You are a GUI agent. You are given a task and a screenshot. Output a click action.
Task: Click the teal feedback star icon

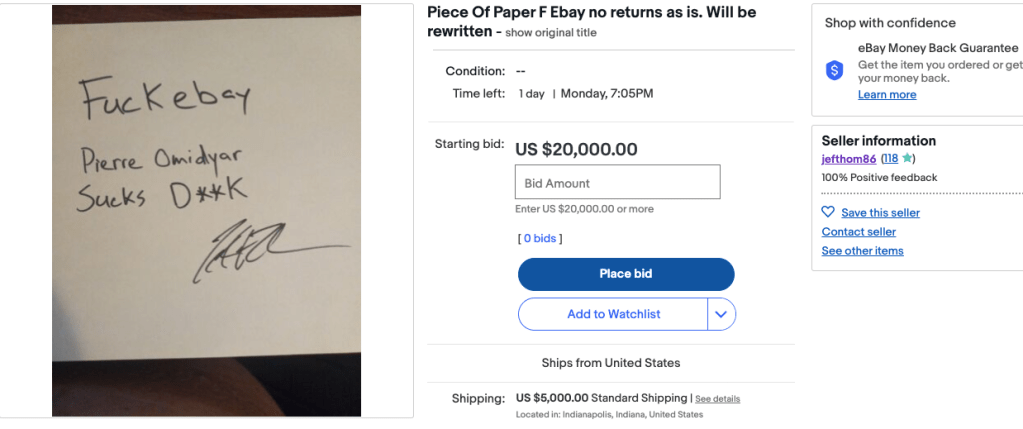coord(906,159)
